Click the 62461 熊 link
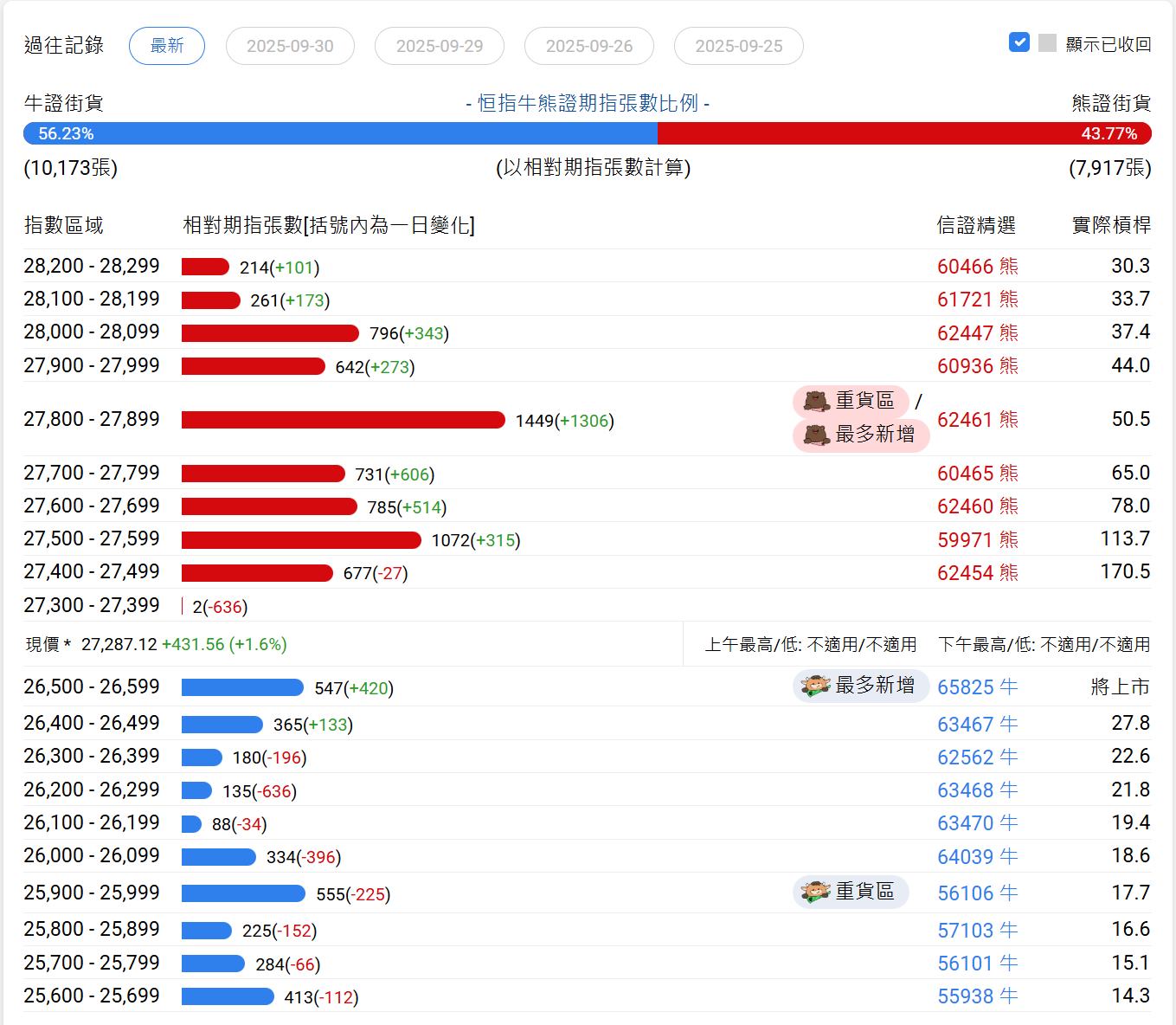Screen dimensions: 1176x1025 (x=978, y=420)
